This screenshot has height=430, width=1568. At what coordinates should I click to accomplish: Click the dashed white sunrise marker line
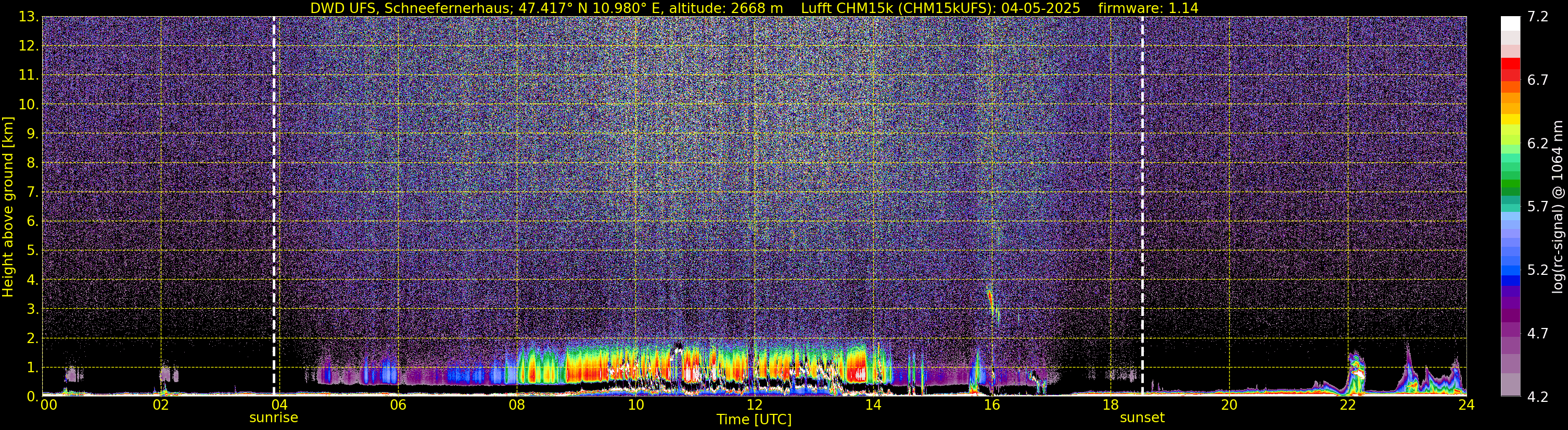274,206
